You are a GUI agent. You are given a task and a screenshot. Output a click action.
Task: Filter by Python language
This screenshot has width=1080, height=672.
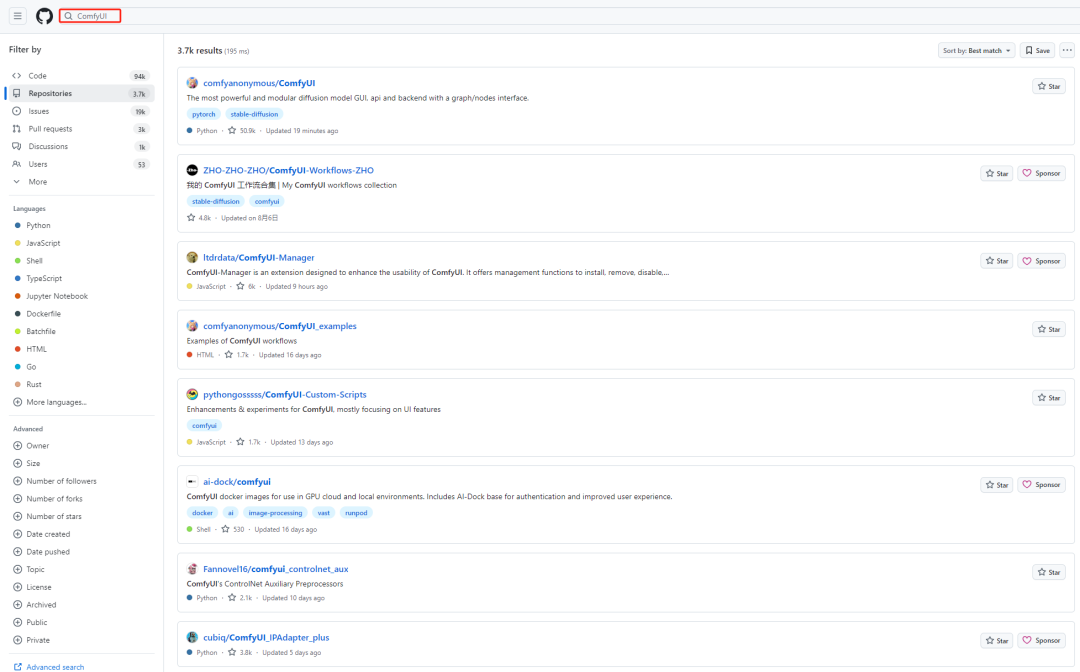click(38, 225)
